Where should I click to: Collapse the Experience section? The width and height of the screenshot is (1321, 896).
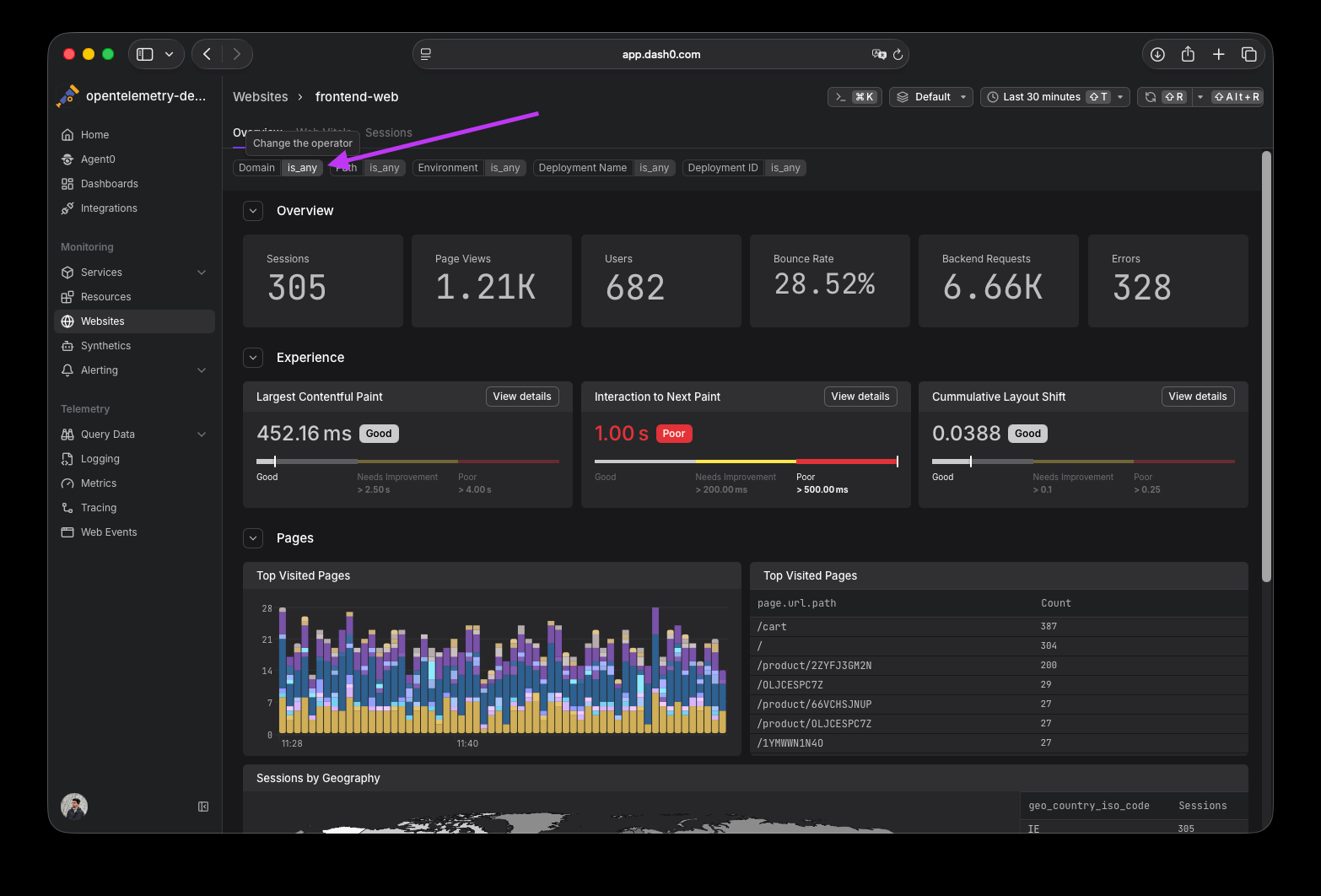click(x=253, y=358)
